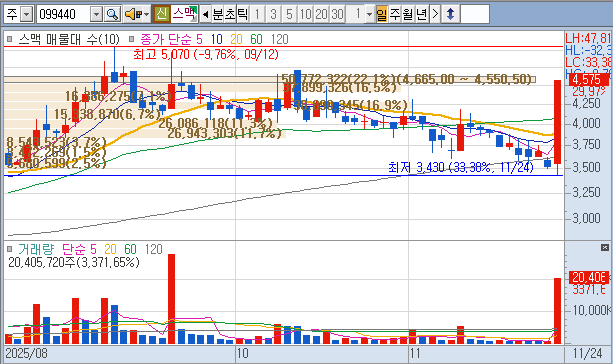Screen dimensions: 613x364
Task: Click the LH:47.81 statistic at top right
Action: (x=588, y=38)
